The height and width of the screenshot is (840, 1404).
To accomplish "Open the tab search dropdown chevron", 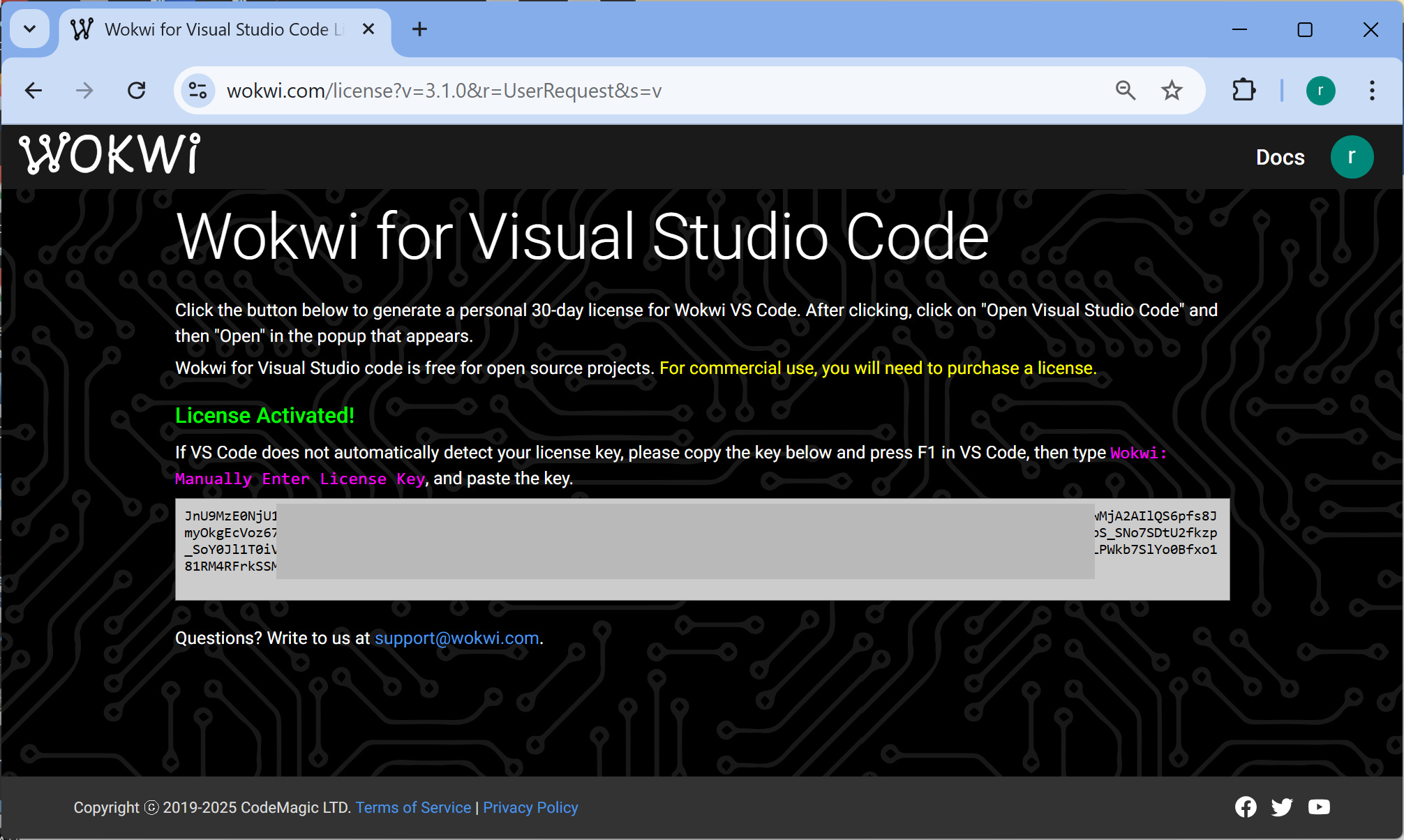I will point(29,29).
